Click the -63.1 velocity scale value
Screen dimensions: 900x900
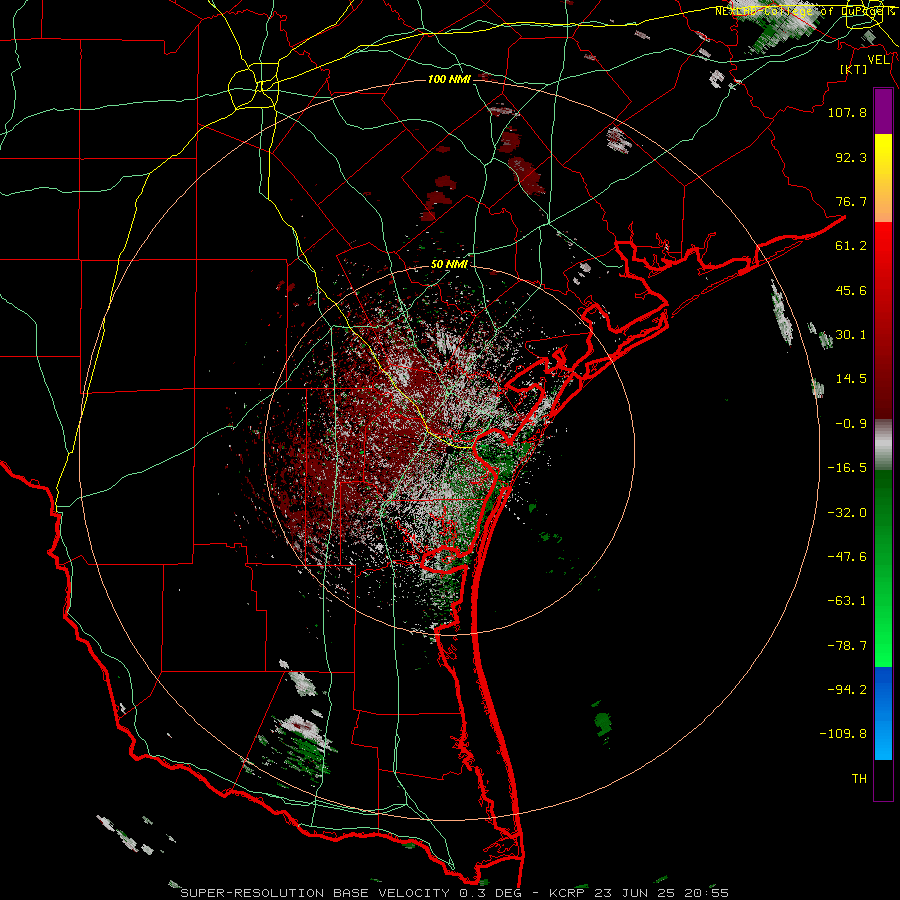point(847,601)
